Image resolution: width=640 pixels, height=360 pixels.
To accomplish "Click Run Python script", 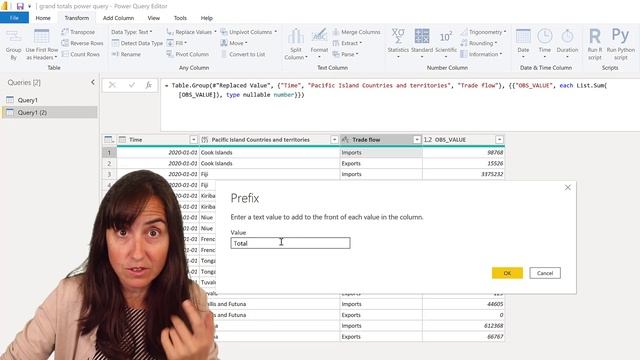I will coord(620,45).
